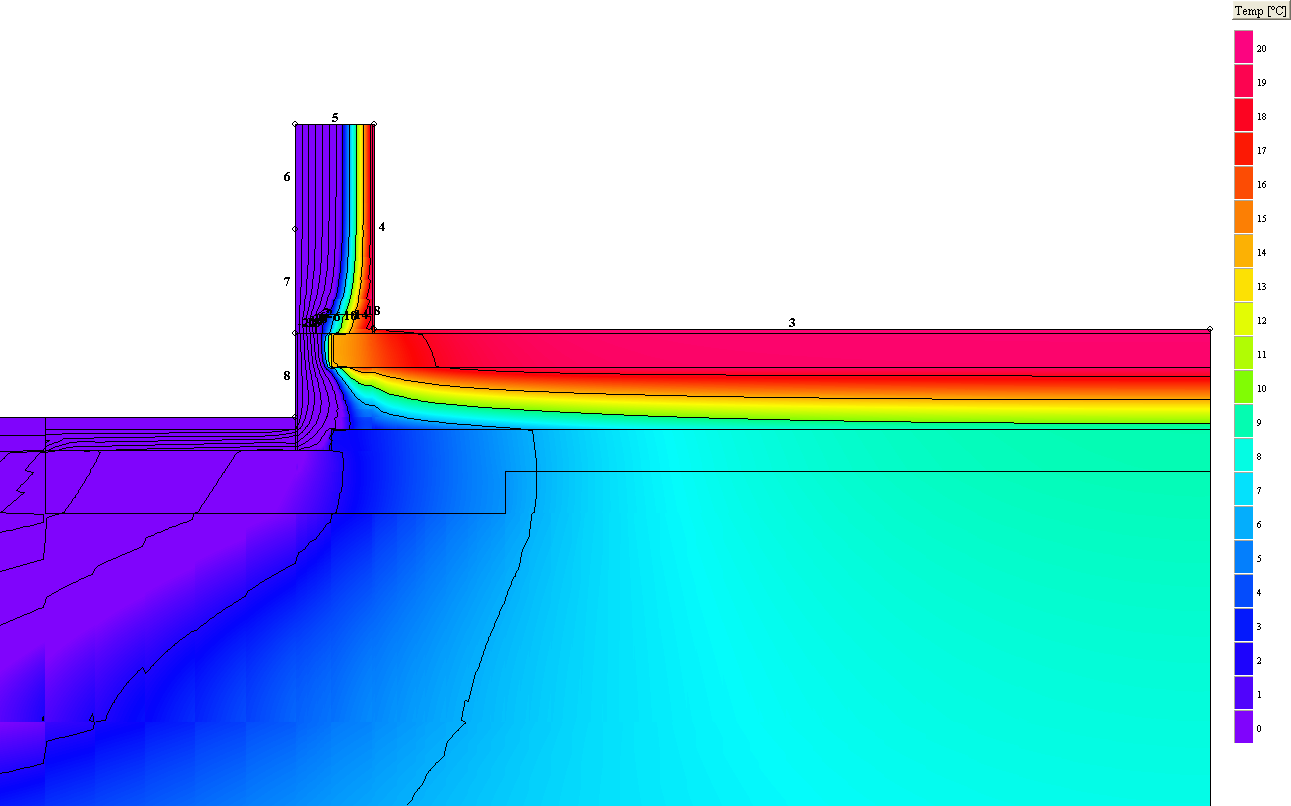Select the 20°C color swatch in legend
This screenshot has width=1291, height=806.
1243,47
